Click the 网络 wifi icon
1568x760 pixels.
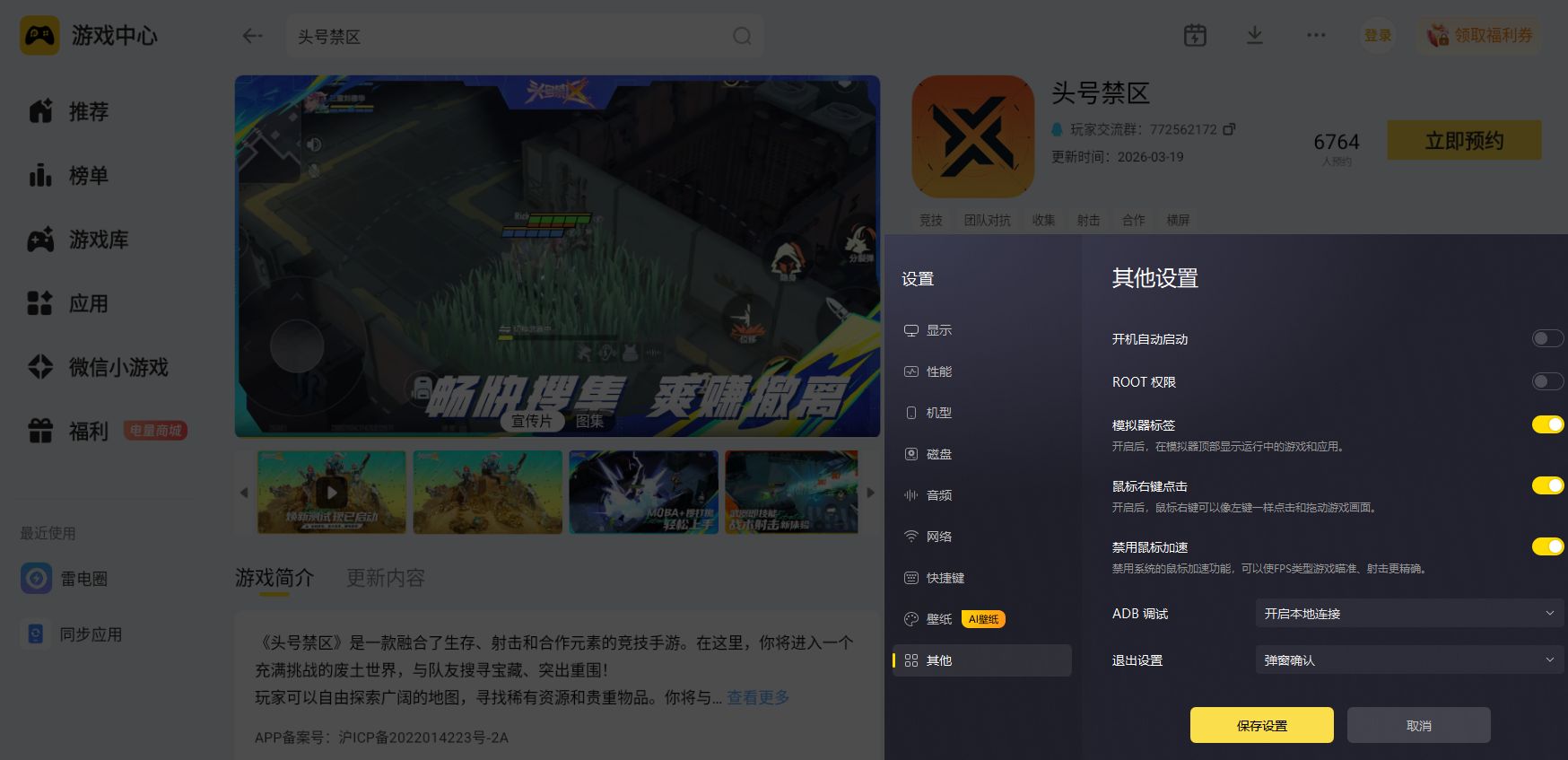tap(911, 537)
